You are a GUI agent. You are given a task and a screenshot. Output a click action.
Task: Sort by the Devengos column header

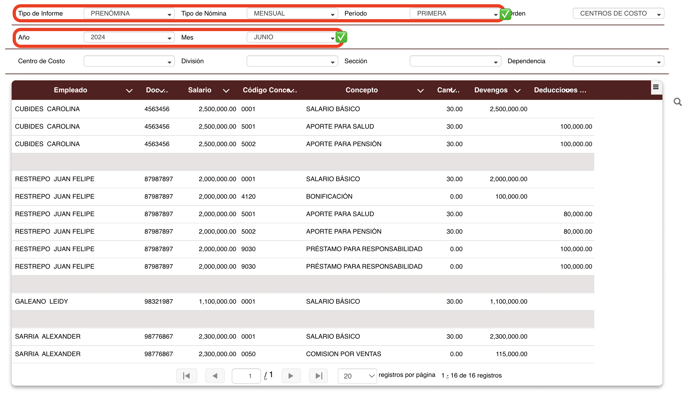tap(491, 90)
